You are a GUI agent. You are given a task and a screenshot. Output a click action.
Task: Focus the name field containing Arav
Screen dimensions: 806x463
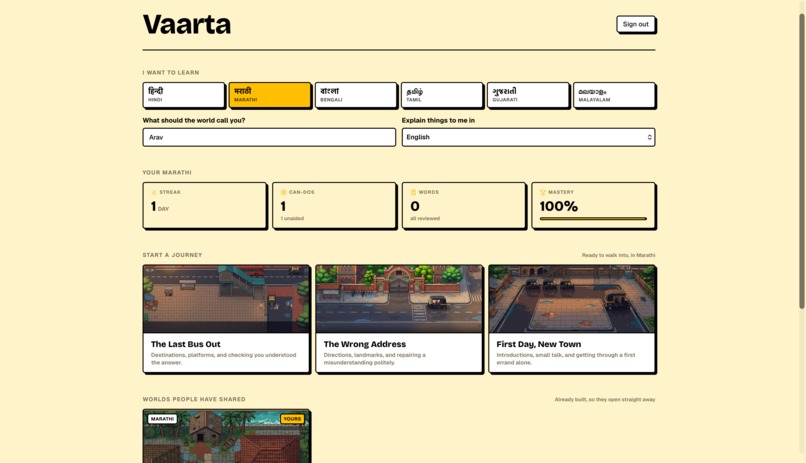pyautogui.click(x=269, y=137)
